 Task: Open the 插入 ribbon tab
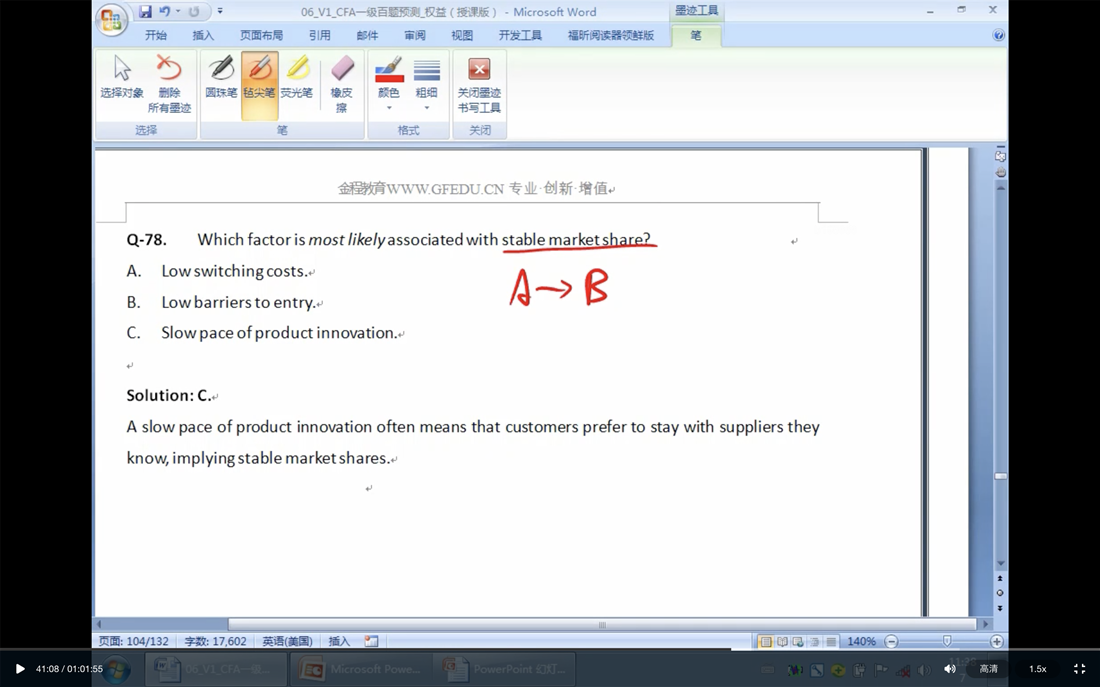(x=203, y=35)
